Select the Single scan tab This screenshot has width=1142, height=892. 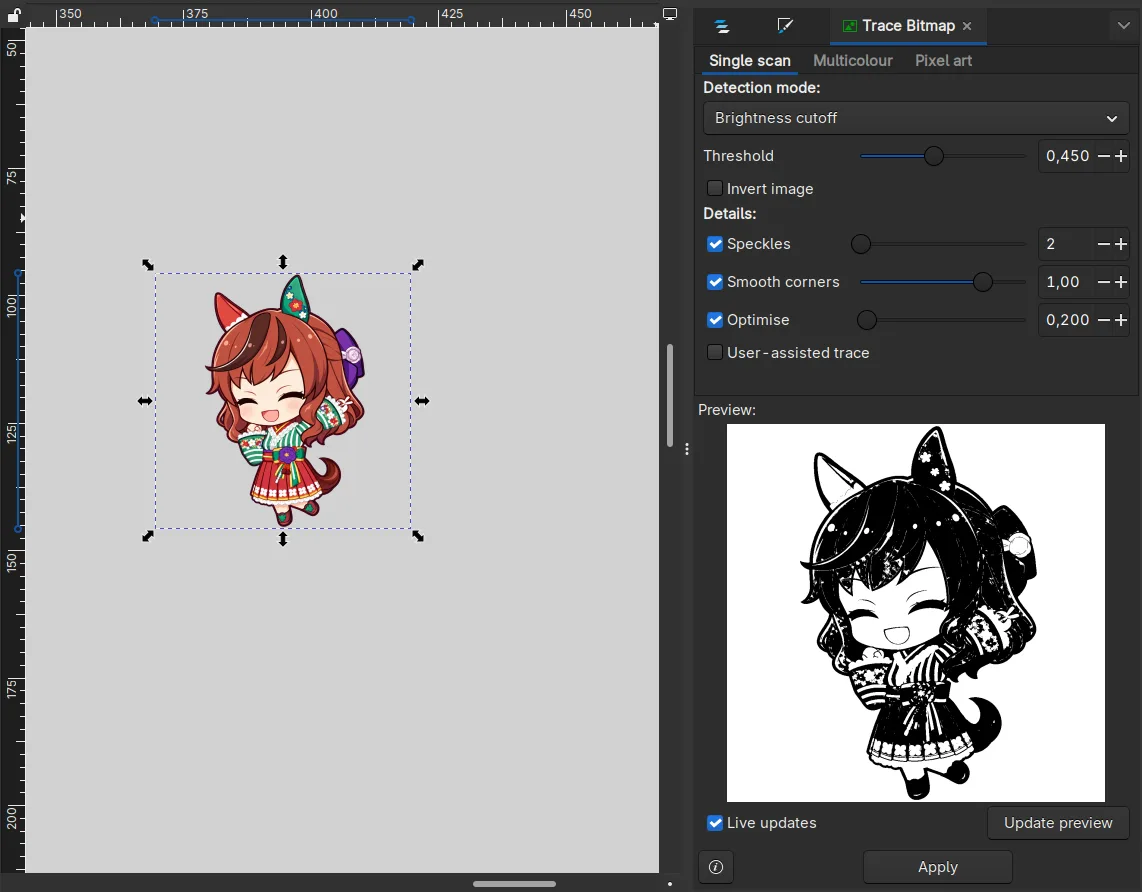pyautogui.click(x=749, y=60)
